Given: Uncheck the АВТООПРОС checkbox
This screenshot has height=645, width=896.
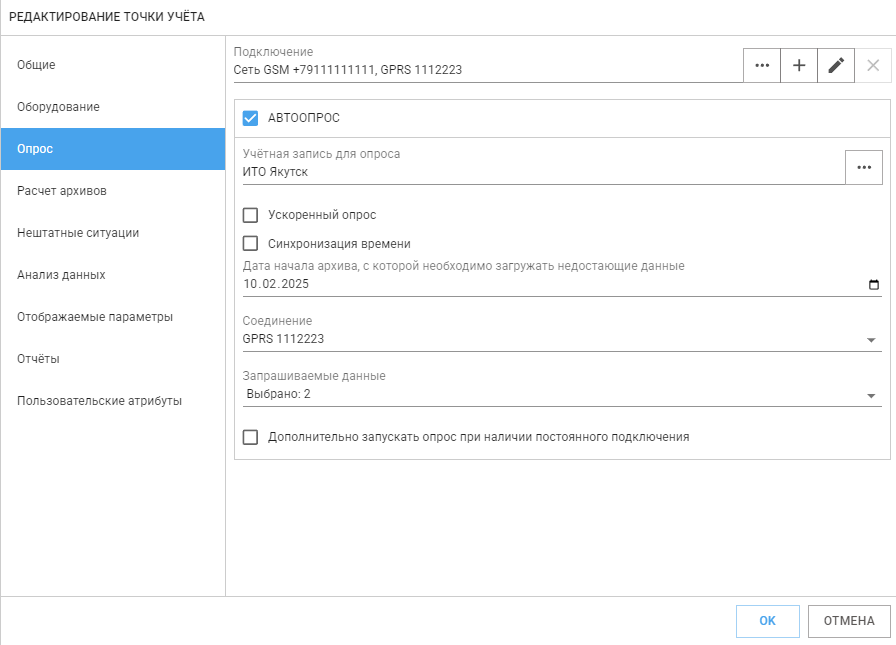Looking at the screenshot, I should tap(250, 118).
